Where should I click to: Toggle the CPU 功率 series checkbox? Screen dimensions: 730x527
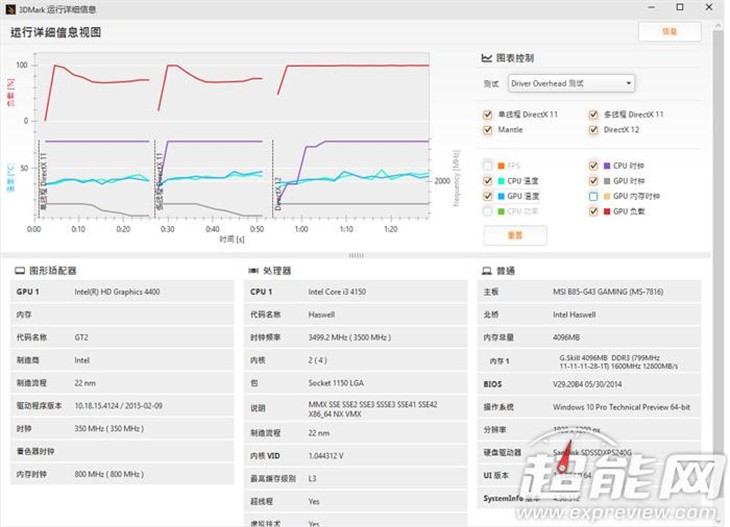pos(487,211)
